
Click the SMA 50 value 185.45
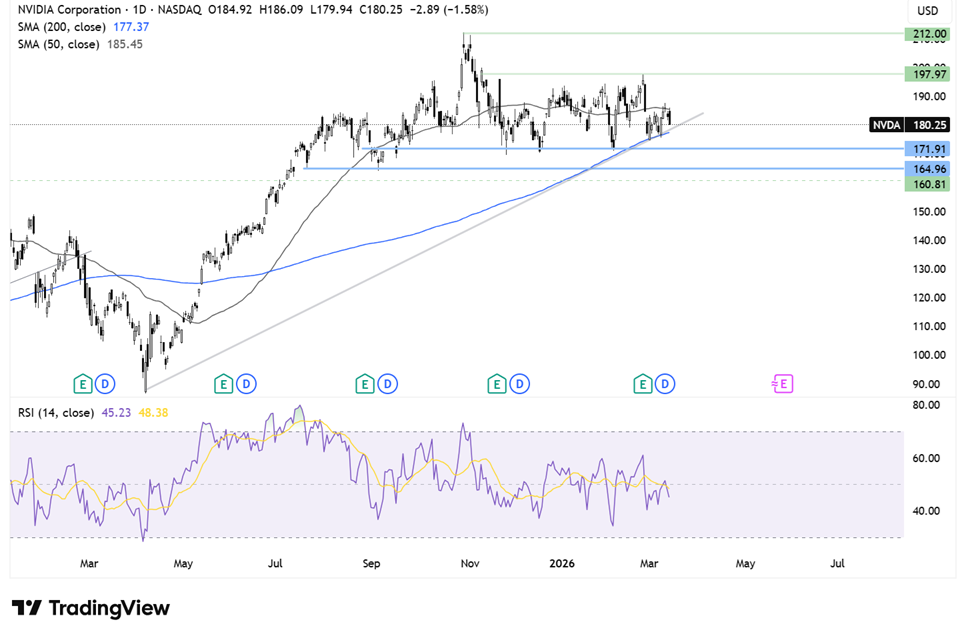click(125, 44)
